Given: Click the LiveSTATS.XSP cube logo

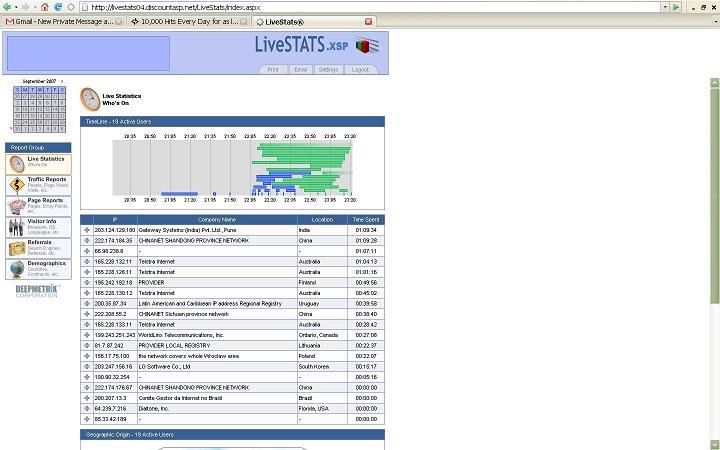Looking at the screenshot, I should tap(367, 45).
